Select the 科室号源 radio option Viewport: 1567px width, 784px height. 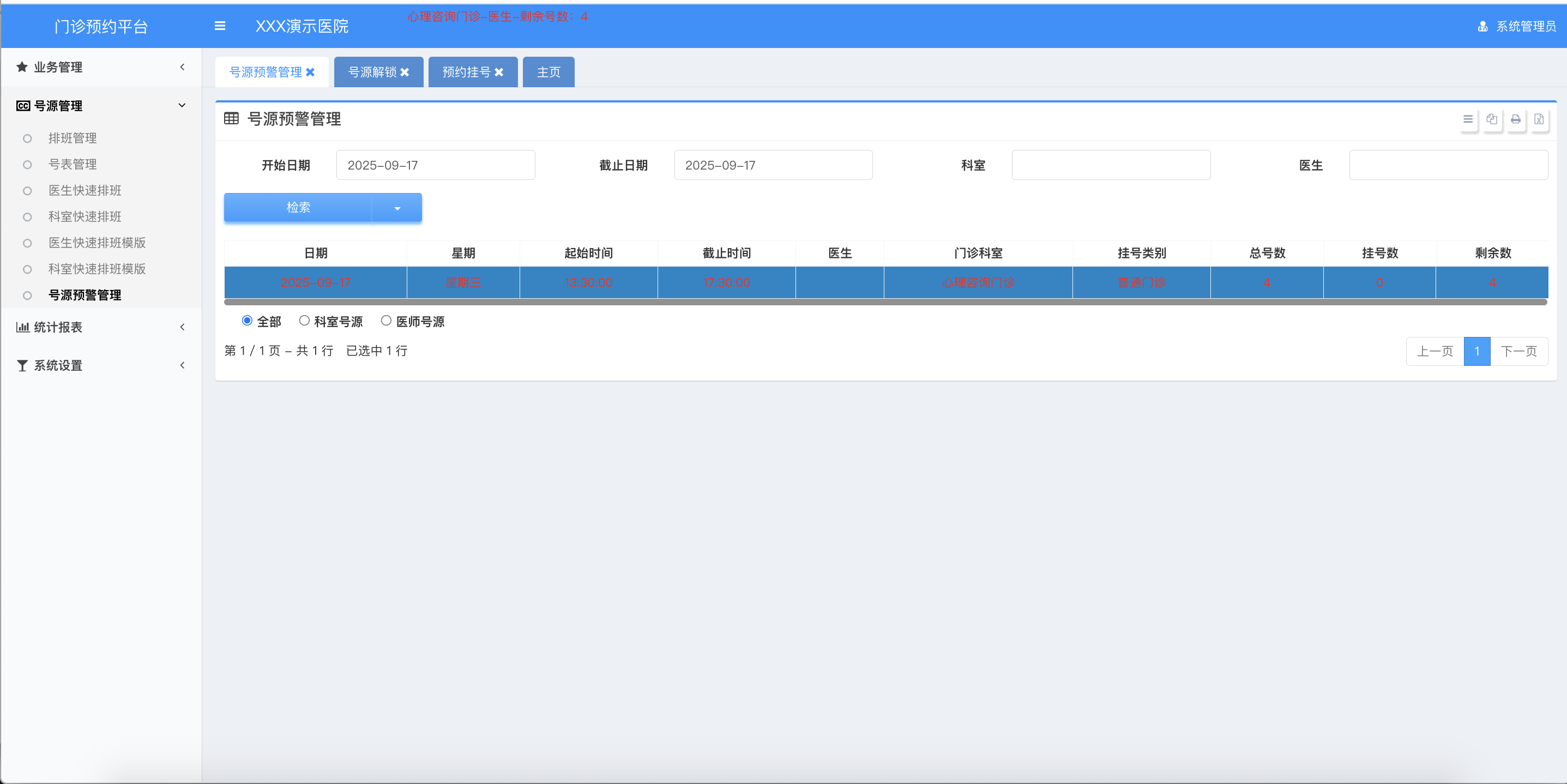[x=304, y=321]
